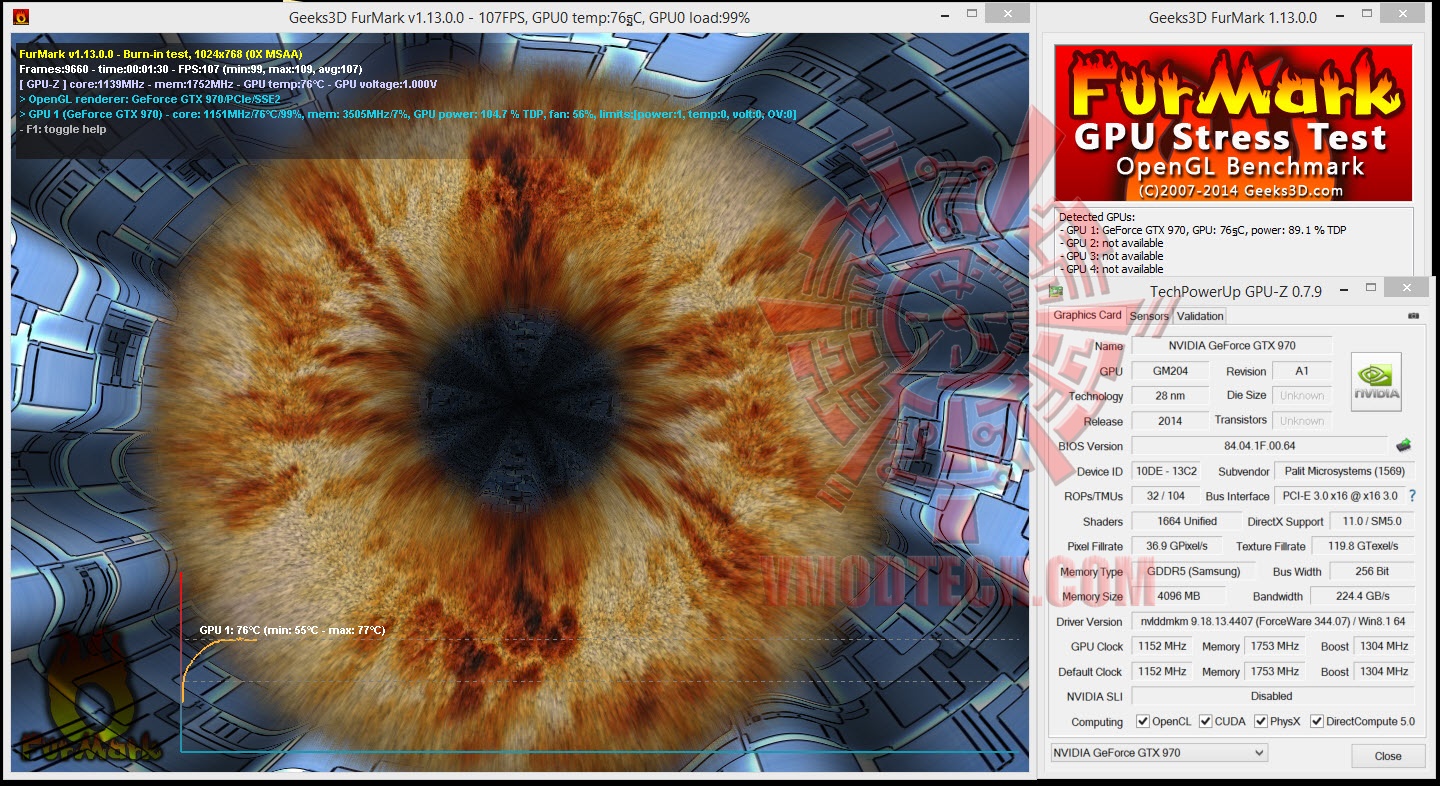1440x786 pixels.
Task: Toggle the DirectCompute 5.0 checkbox
Action: [x=1317, y=722]
